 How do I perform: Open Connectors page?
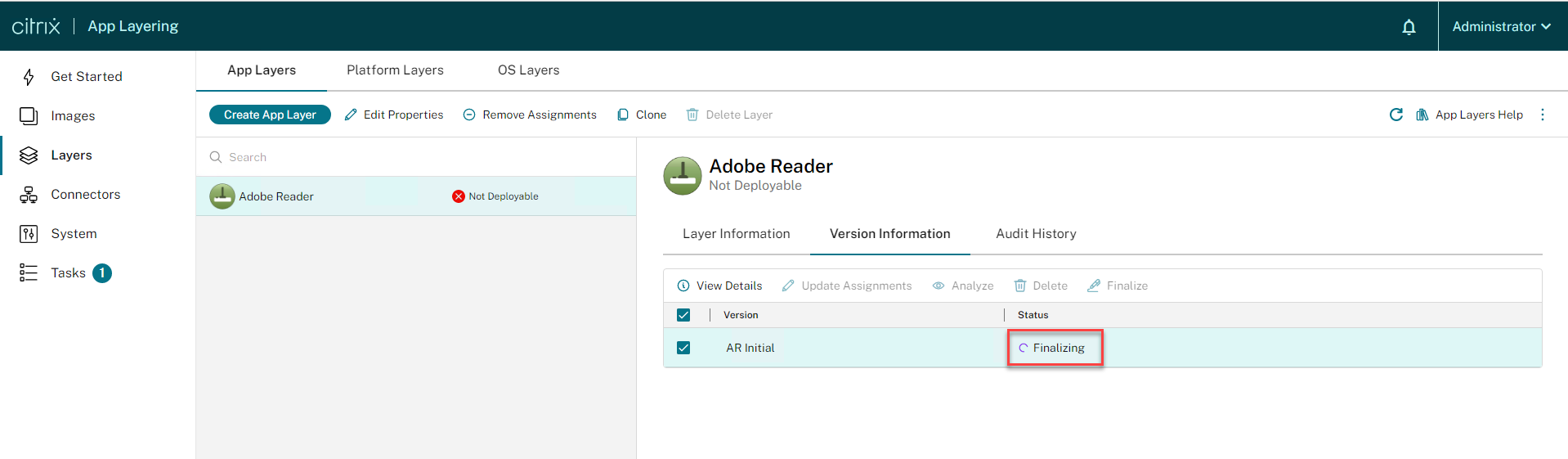click(86, 194)
